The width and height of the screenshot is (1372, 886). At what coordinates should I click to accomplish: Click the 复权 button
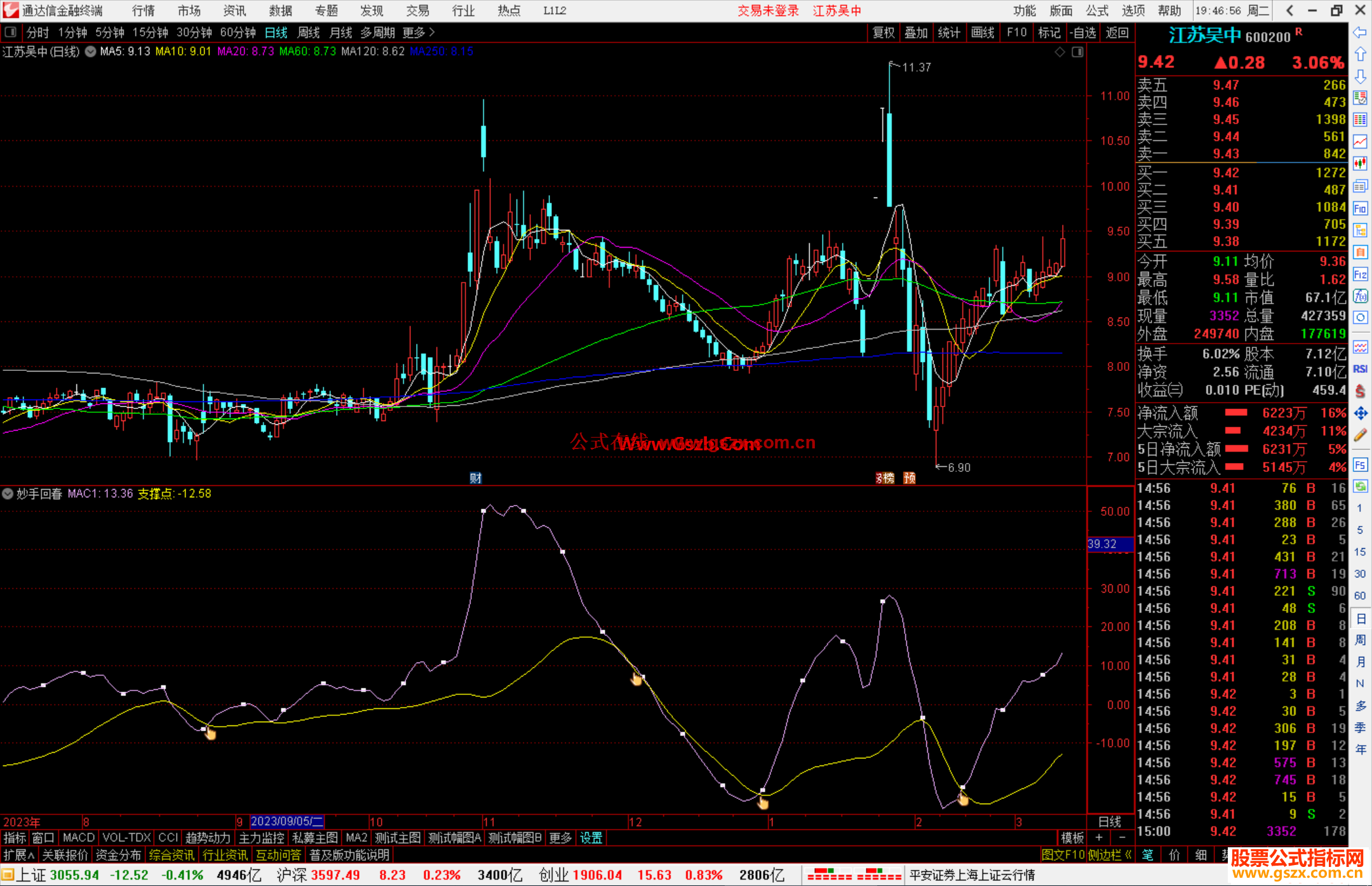[x=884, y=32]
